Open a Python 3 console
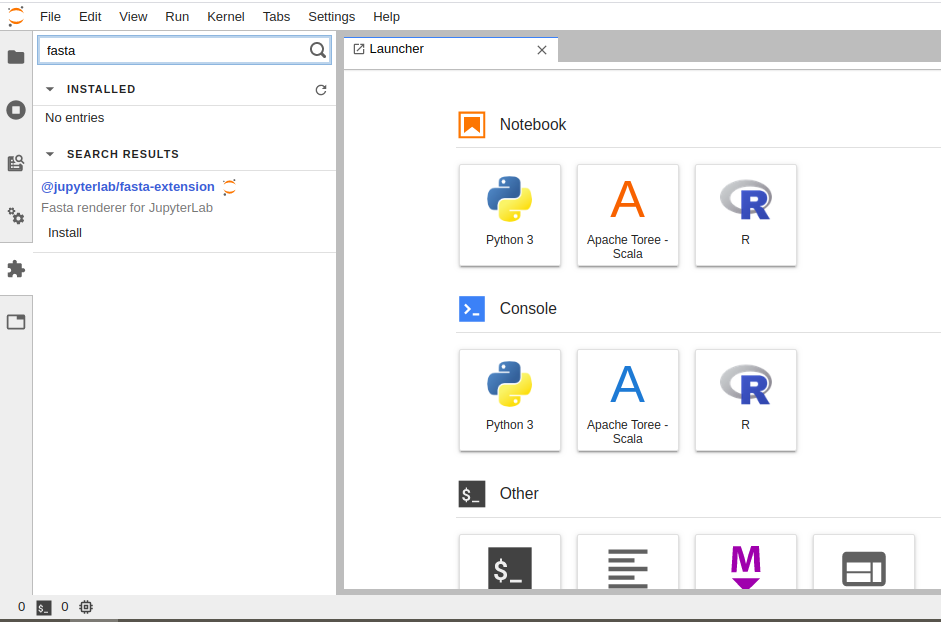Screen dimensions: 941x622 (x=510, y=400)
